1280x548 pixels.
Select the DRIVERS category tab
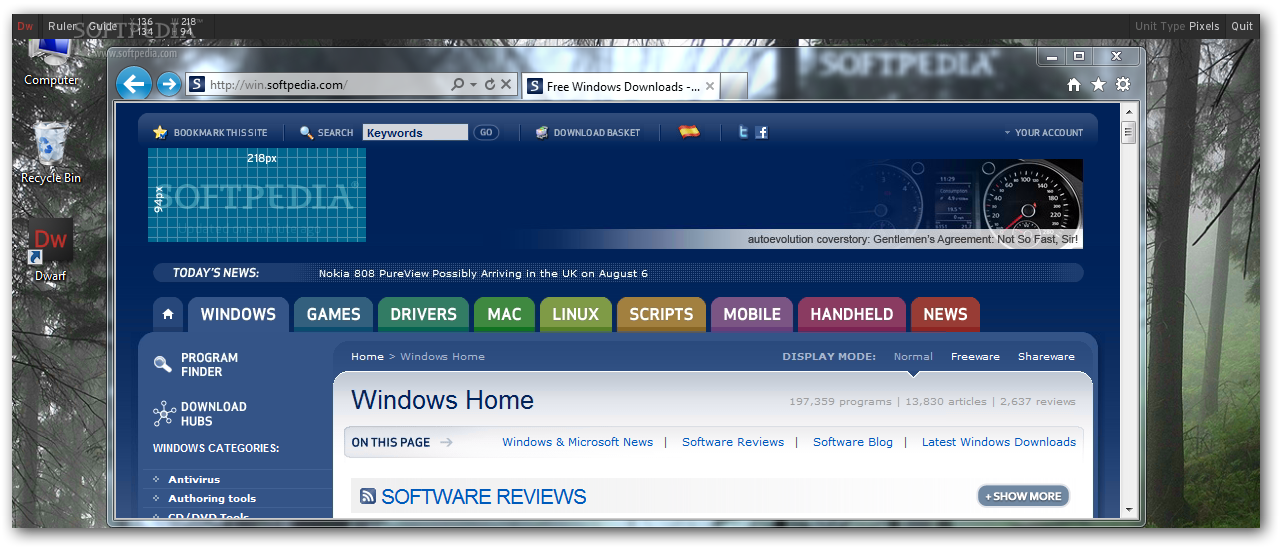click(x=423, y=314)
